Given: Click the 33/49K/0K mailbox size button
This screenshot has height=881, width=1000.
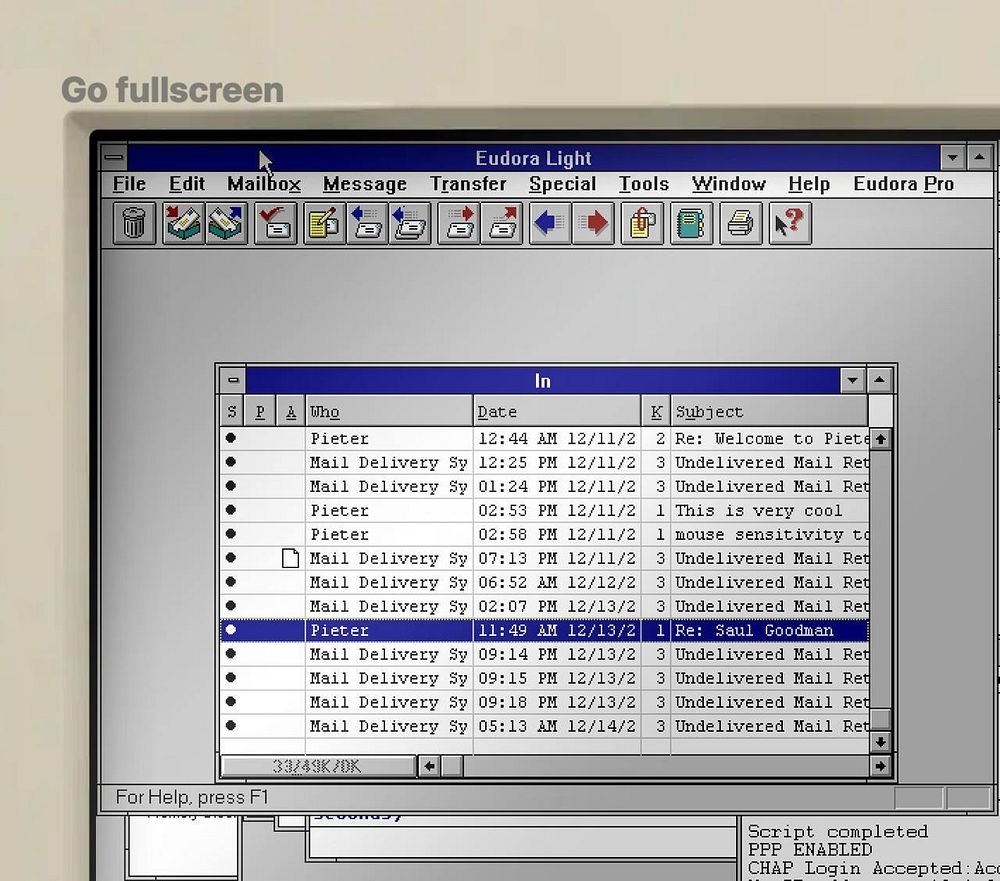Looking at the screenshot, I should tap(318, 766).
